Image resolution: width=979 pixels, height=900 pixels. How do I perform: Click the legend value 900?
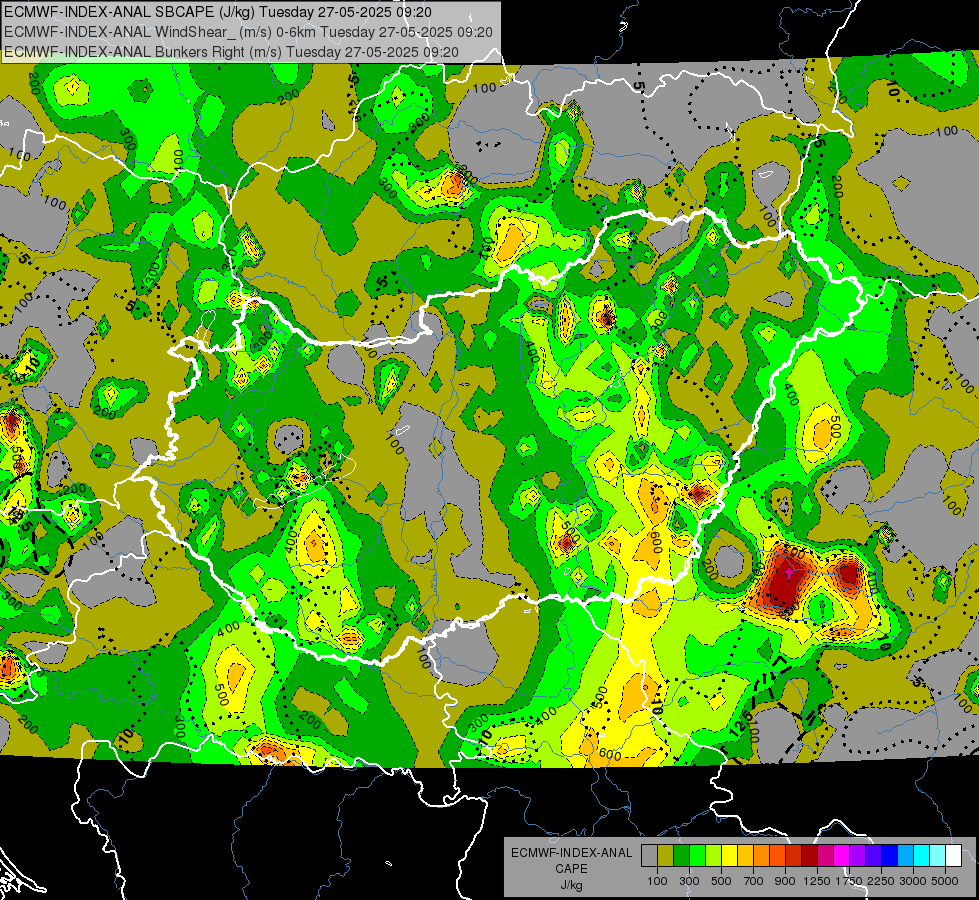(x=785, y=881)
